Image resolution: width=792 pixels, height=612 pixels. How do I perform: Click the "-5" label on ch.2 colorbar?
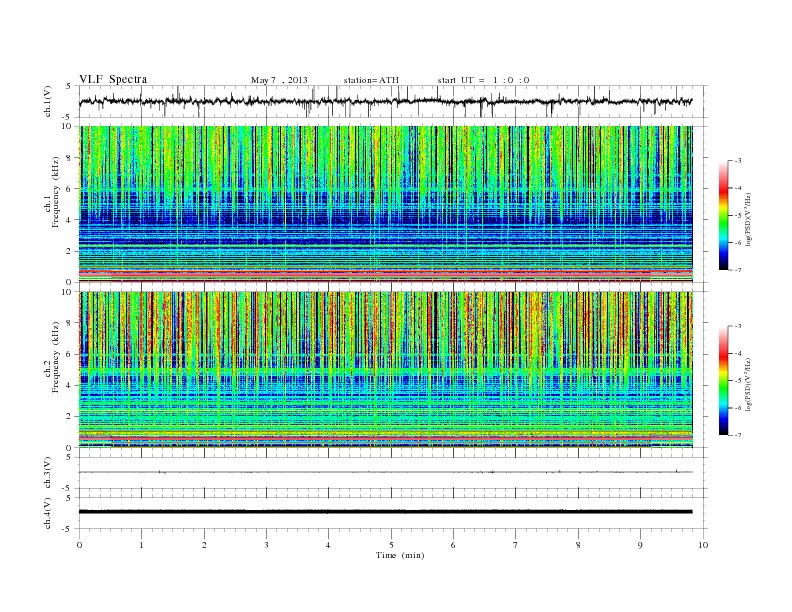738,381
